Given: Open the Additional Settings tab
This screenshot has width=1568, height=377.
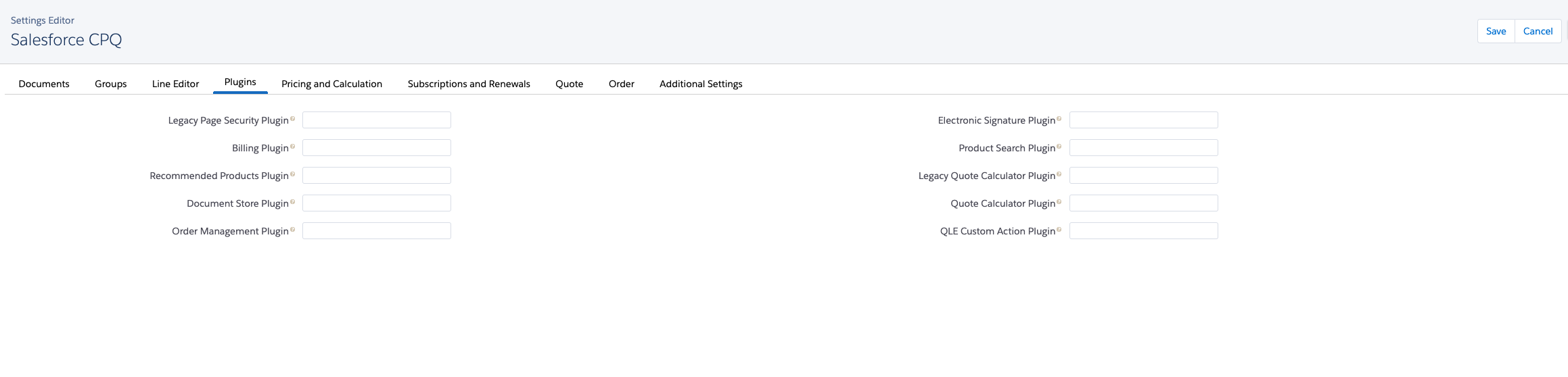Looking at the screenshot, I should tap(701, 84).
